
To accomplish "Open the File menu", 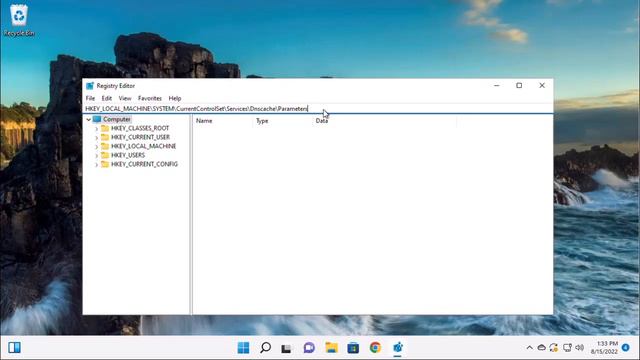I will pos(90,98).
